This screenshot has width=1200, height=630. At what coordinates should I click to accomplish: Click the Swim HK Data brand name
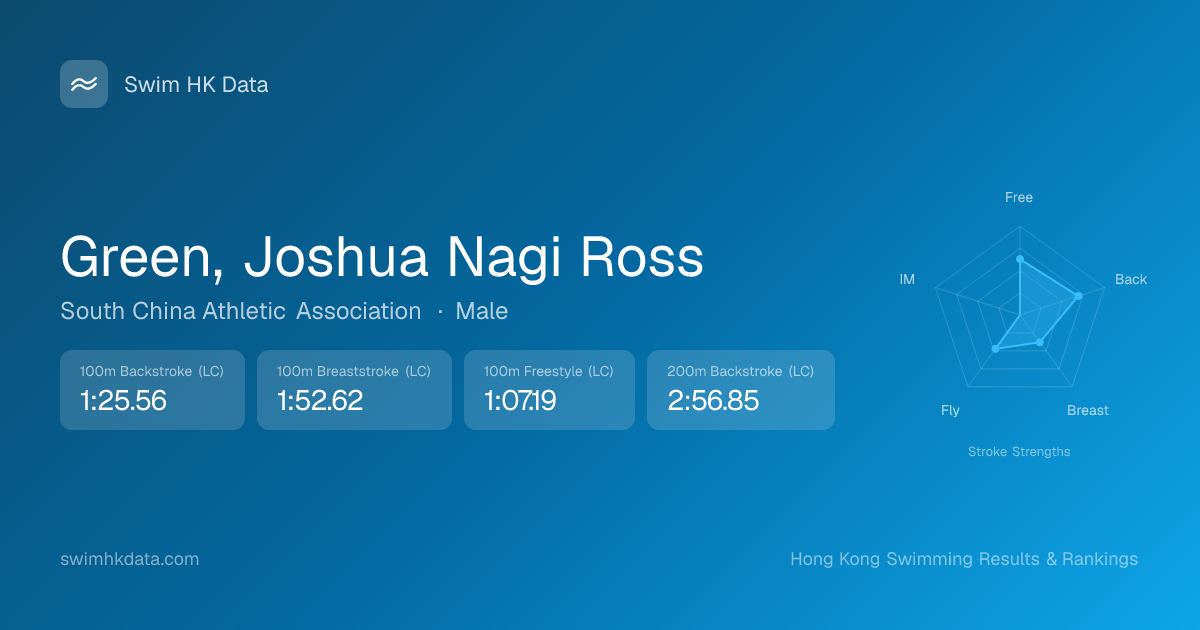tap(196, 85)
